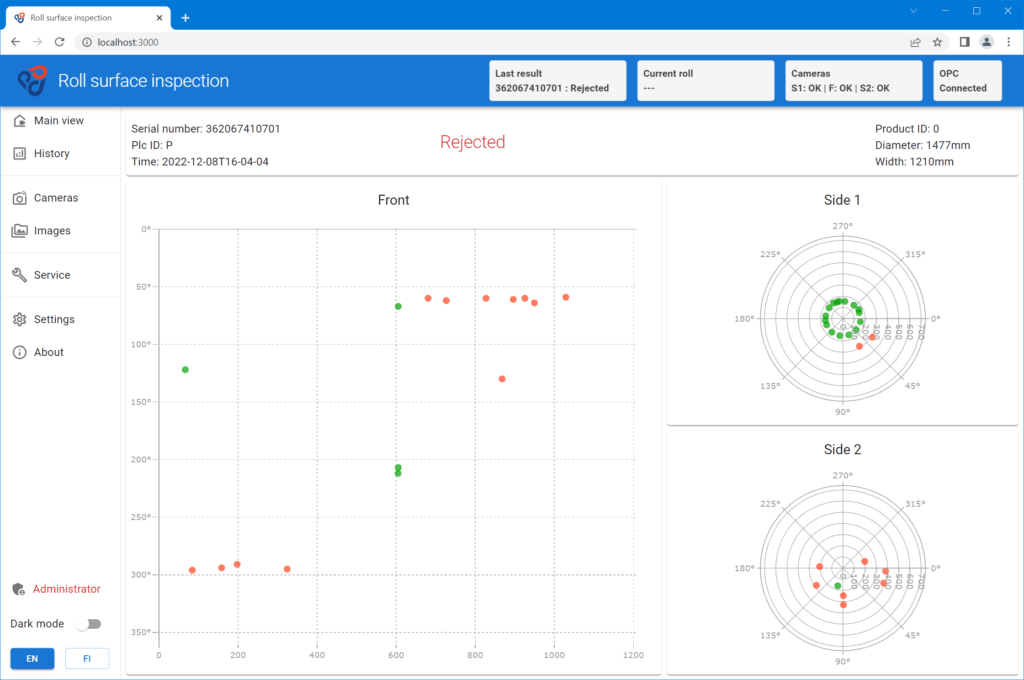Select the Roll surface inspection browser tab

tap(88, 18)
